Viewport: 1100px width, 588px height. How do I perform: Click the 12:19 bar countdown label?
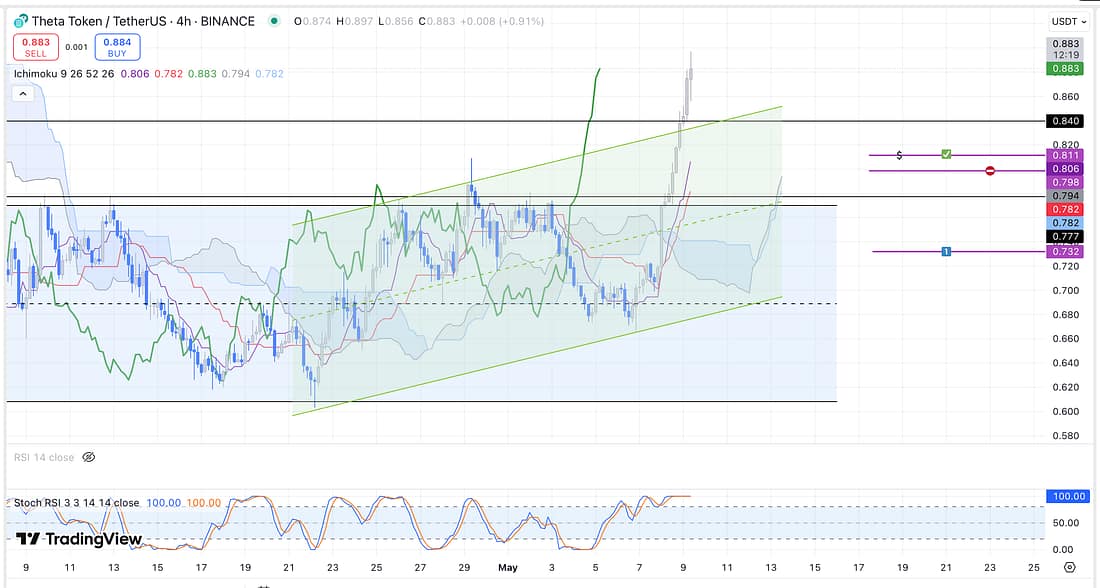click(x=1066, y=55)
